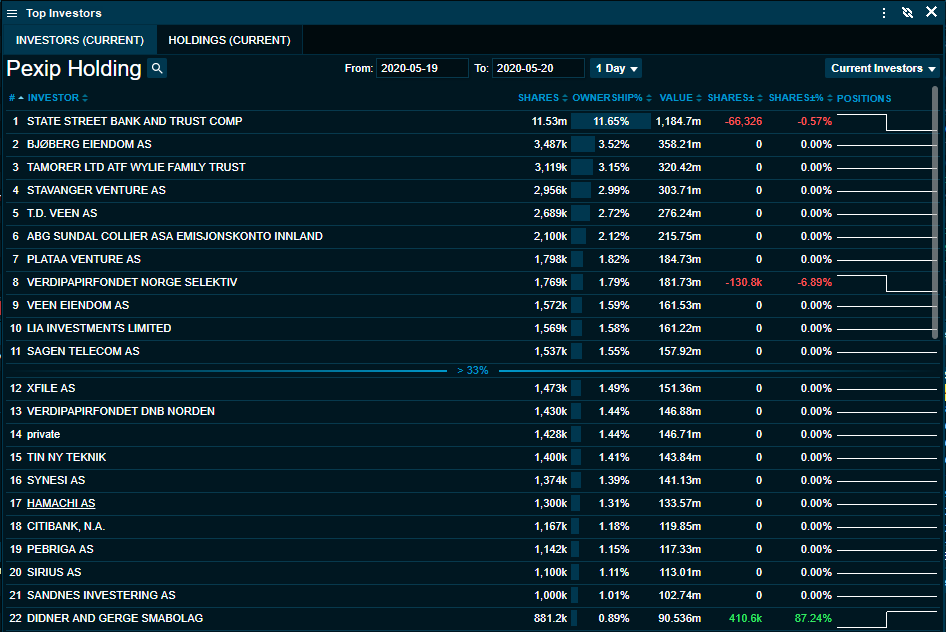Select Citibank, N.A. investor

click(66, 526)
